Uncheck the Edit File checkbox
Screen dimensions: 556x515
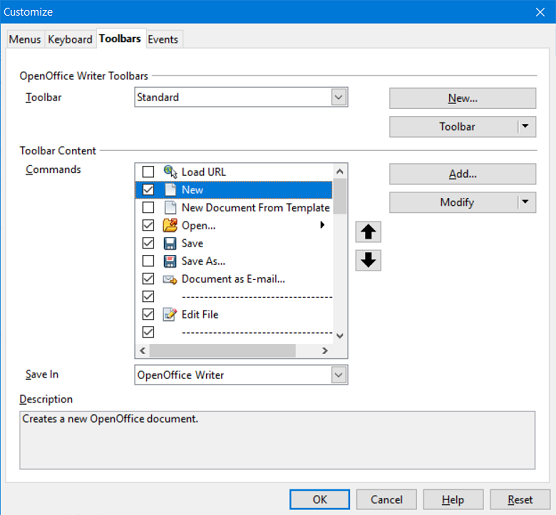point(148,314)
